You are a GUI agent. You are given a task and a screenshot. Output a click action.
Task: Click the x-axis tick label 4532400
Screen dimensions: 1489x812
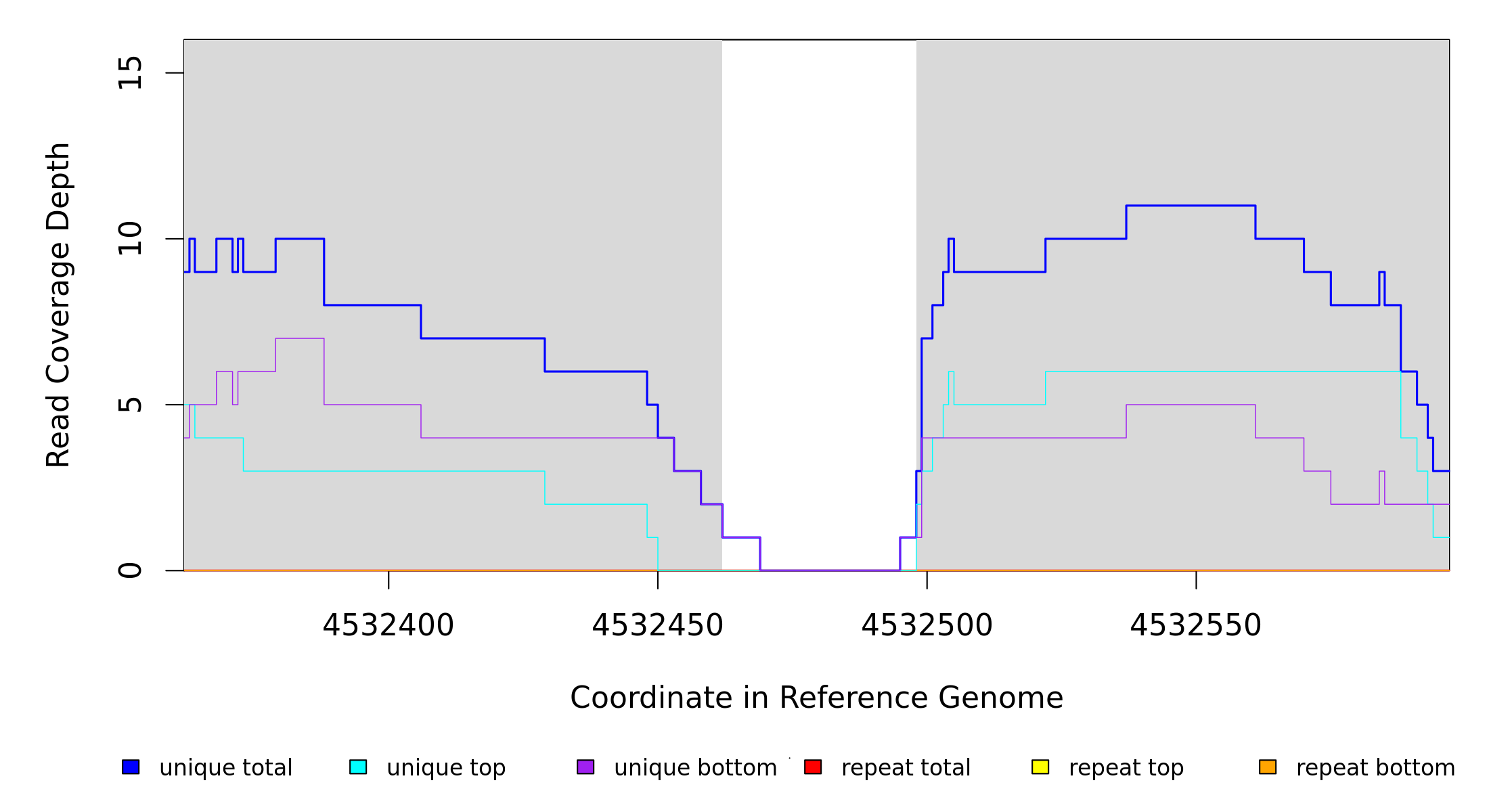coord(388,626)
